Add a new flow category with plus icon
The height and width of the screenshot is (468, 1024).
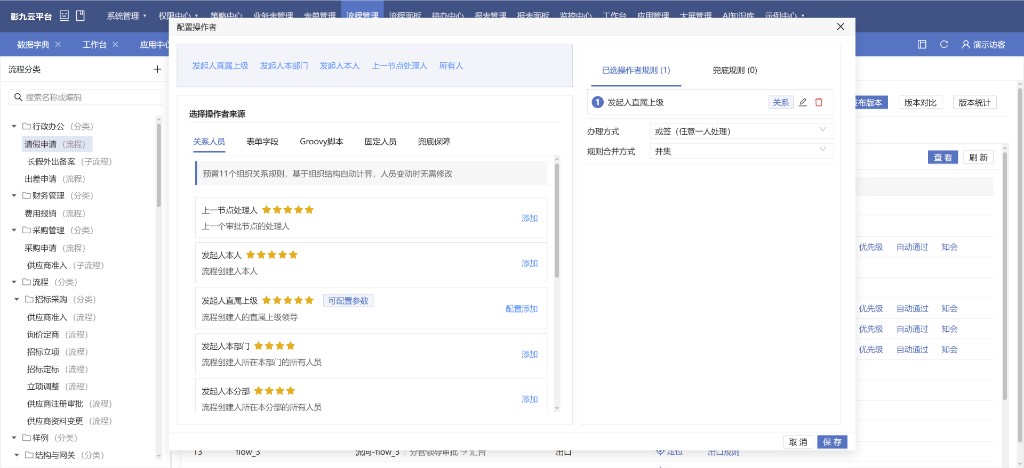(x=157, y=69)
